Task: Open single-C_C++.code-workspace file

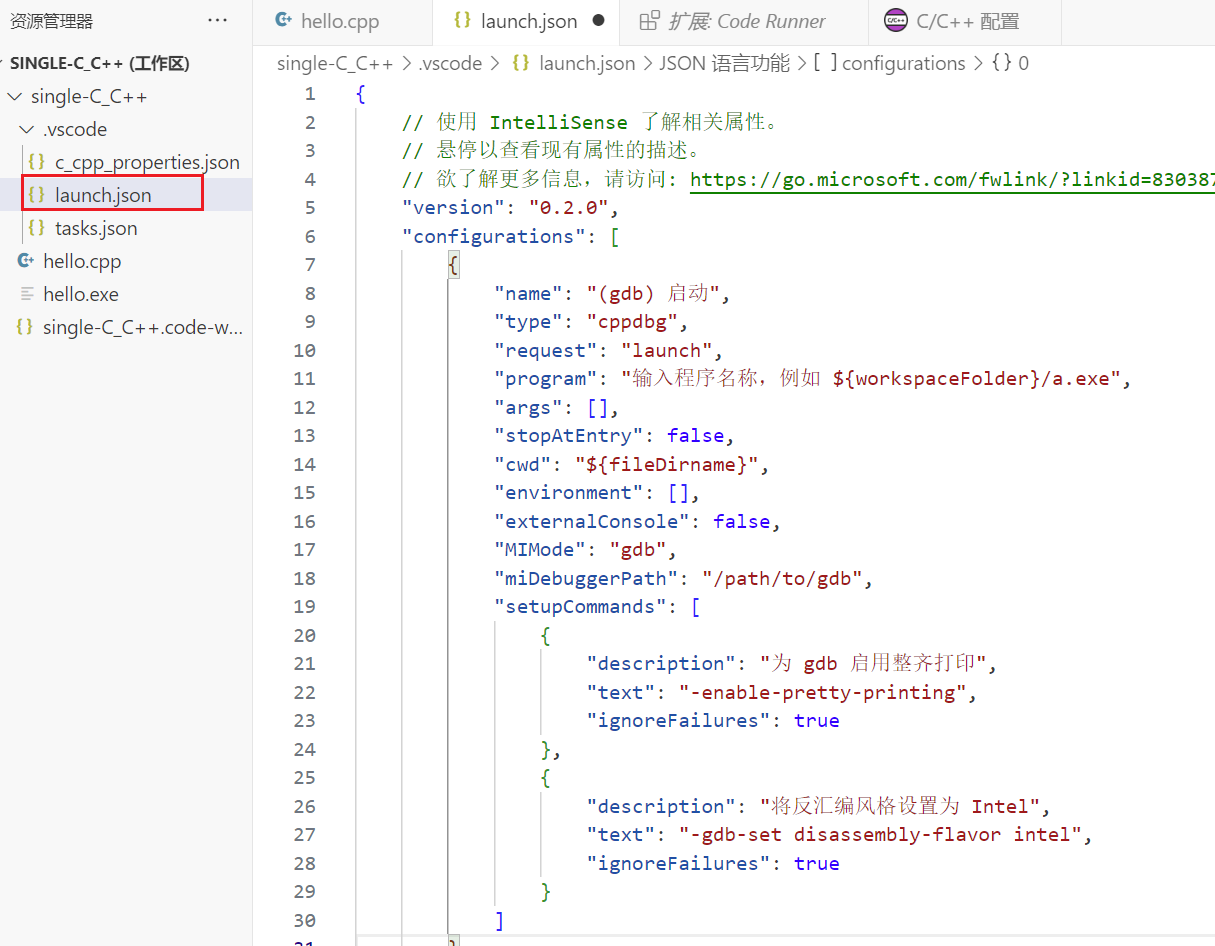Action: point(142,327)
